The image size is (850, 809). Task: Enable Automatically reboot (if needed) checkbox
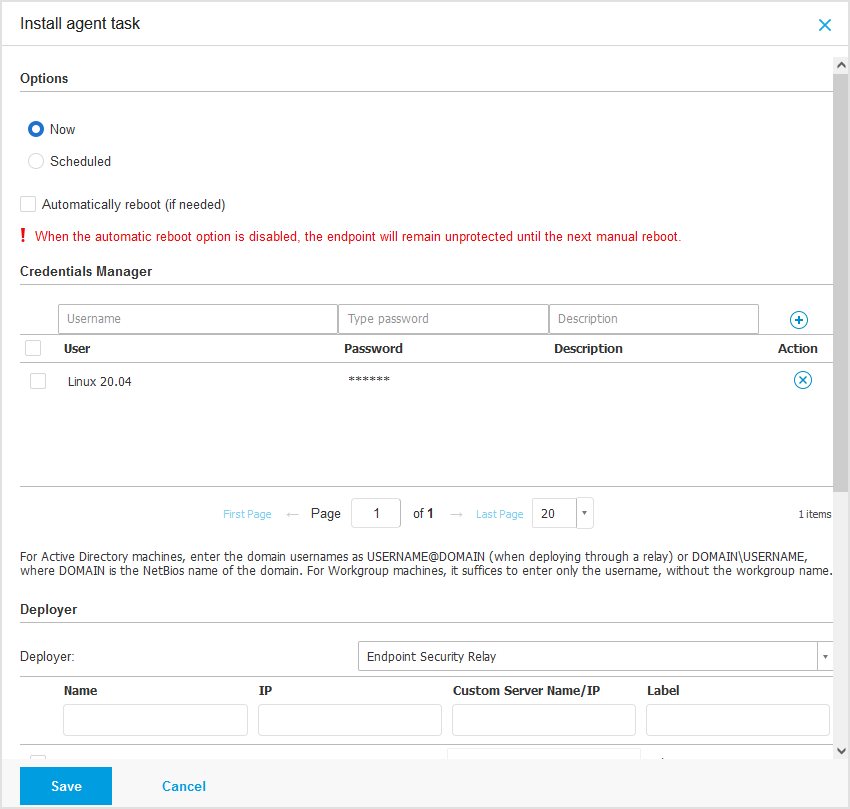(x=28, y=204)
